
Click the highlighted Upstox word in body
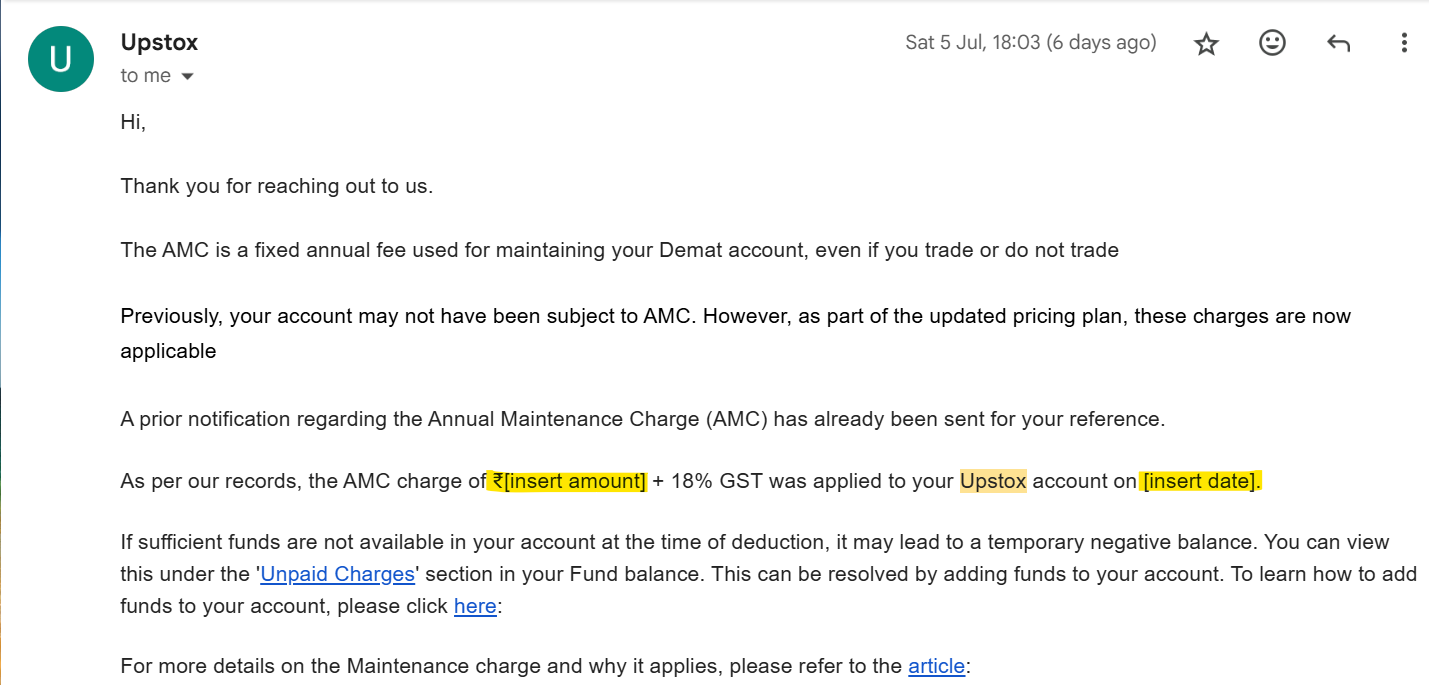(993, 481)
